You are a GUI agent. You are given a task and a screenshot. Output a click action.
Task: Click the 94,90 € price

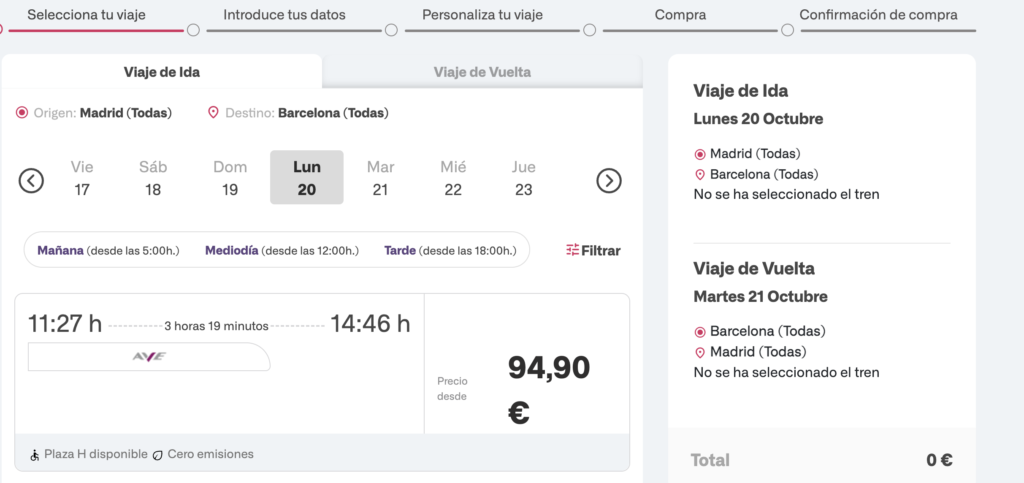pos(548,388)
